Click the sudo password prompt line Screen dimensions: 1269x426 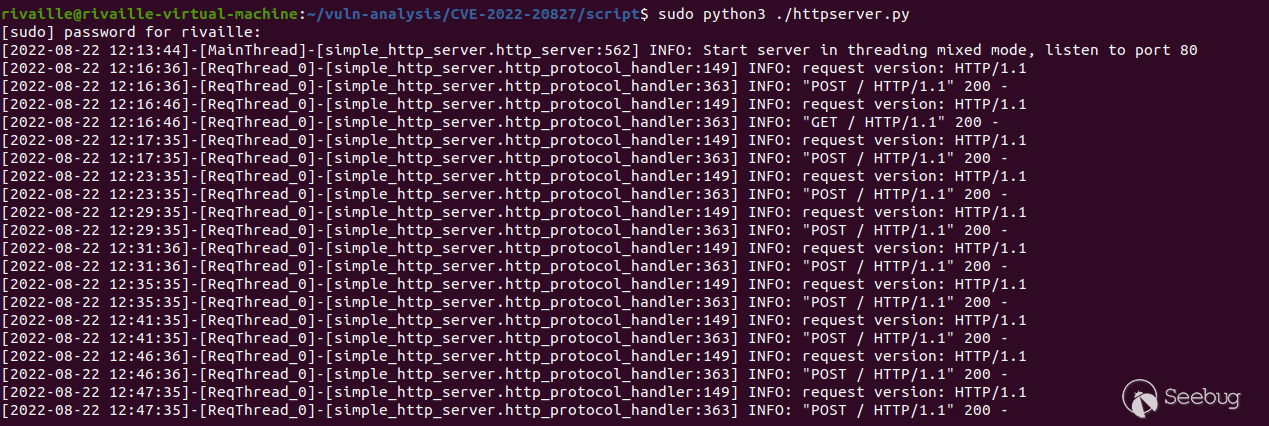point(130,32)
